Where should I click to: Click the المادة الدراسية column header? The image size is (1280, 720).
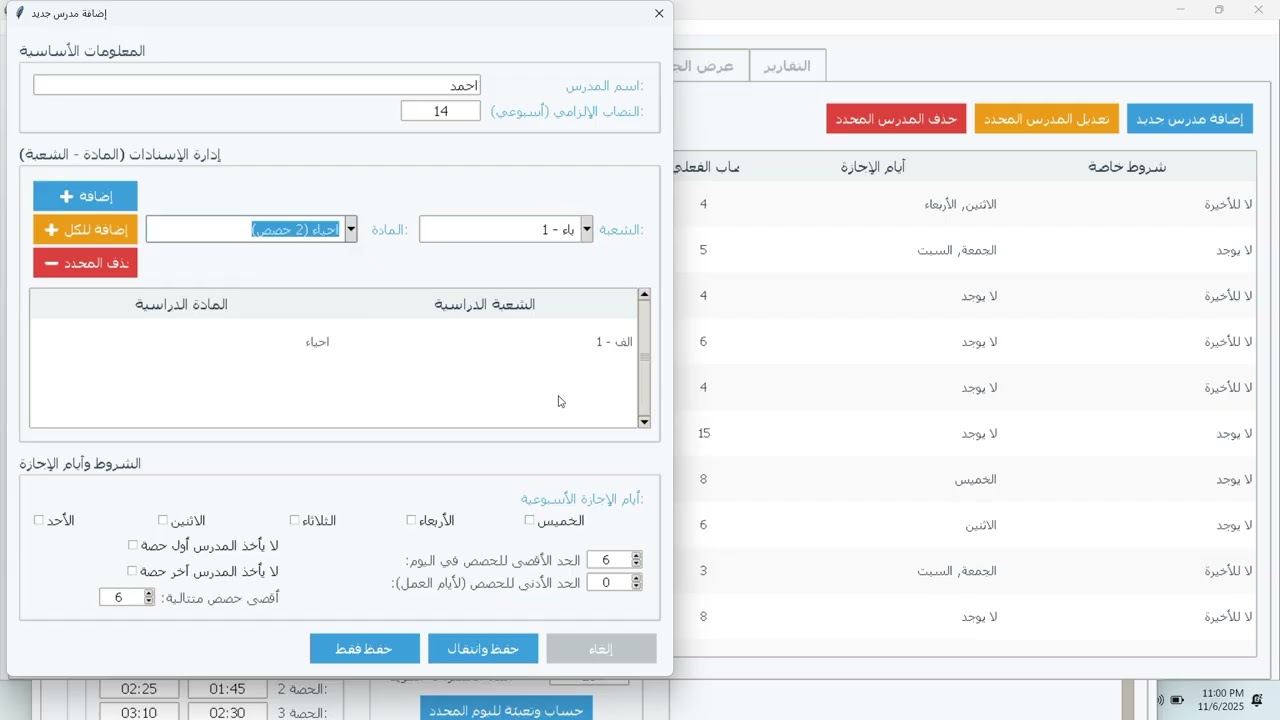coord(182,304)
